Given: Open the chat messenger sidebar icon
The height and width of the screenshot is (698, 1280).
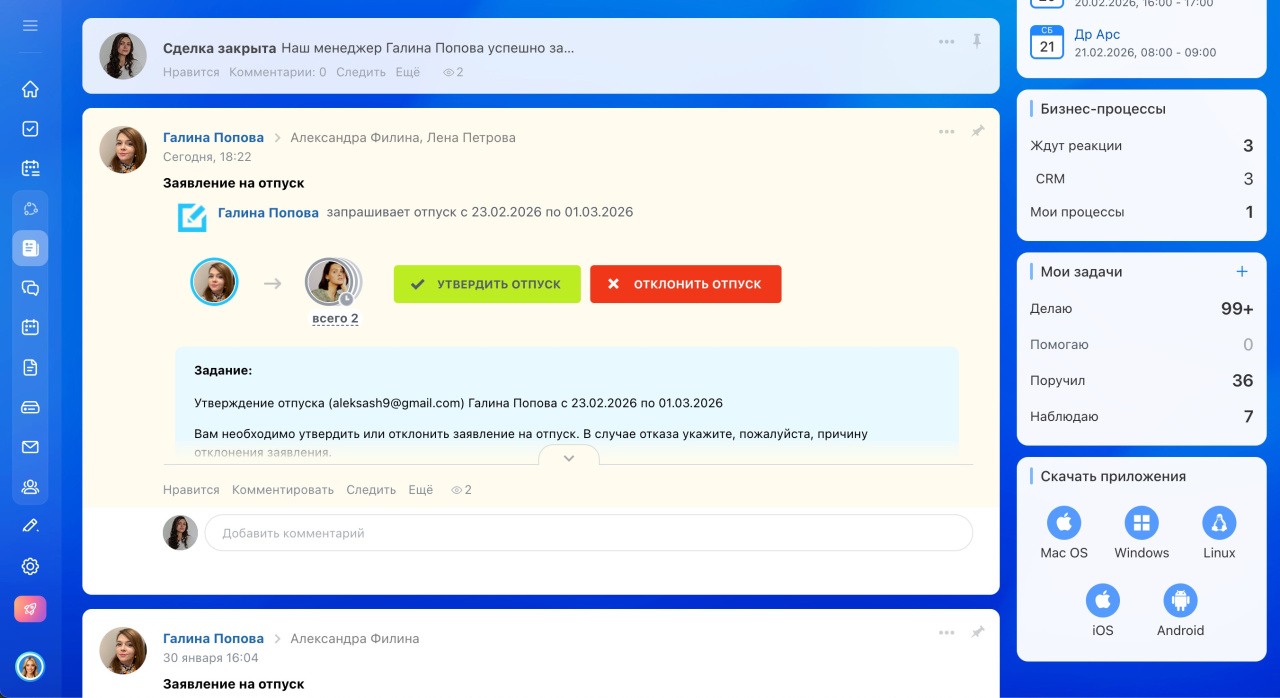Looking at the screenshot, I should [30, 288].
